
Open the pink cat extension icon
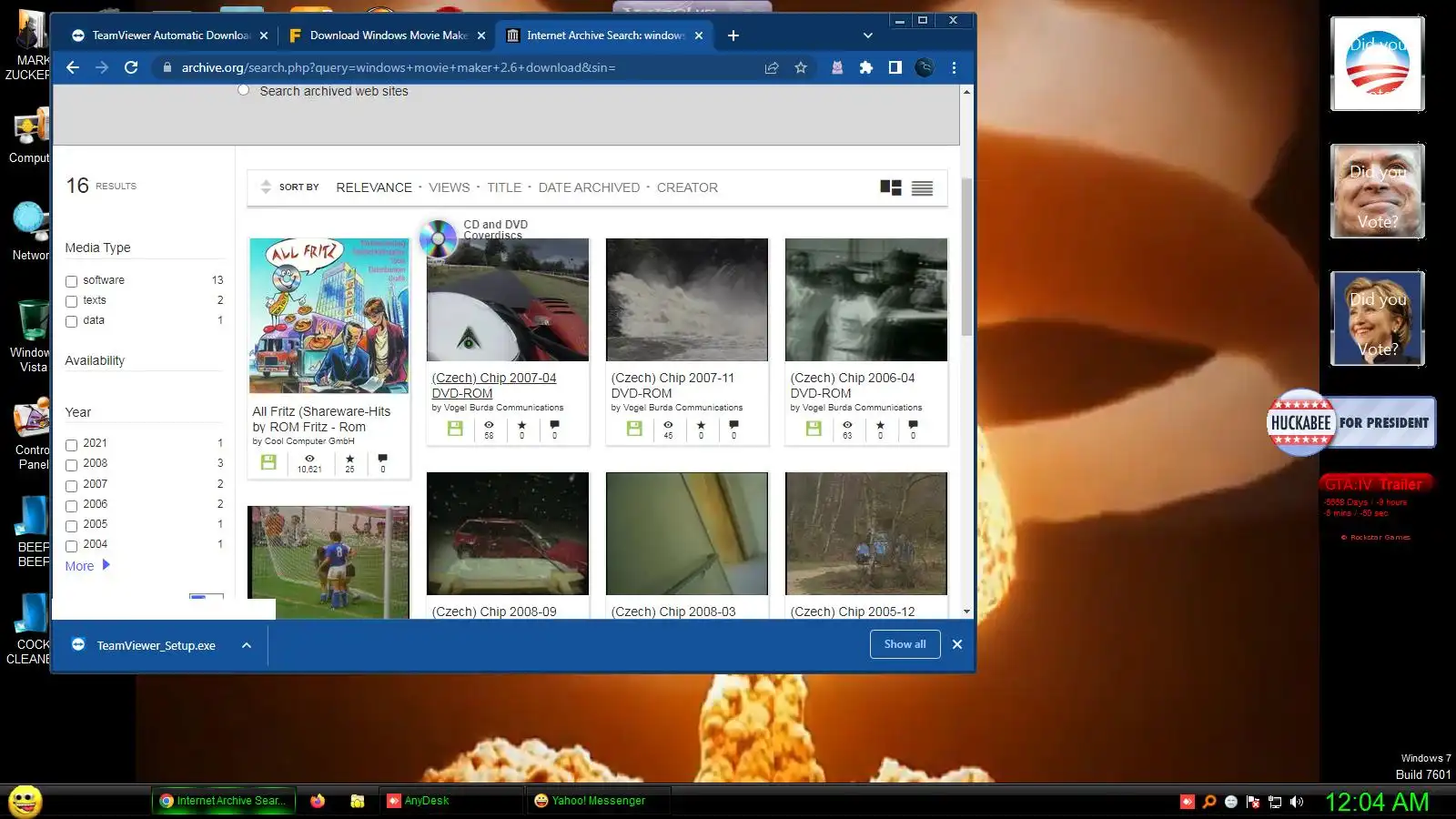[x=837, y=67]
